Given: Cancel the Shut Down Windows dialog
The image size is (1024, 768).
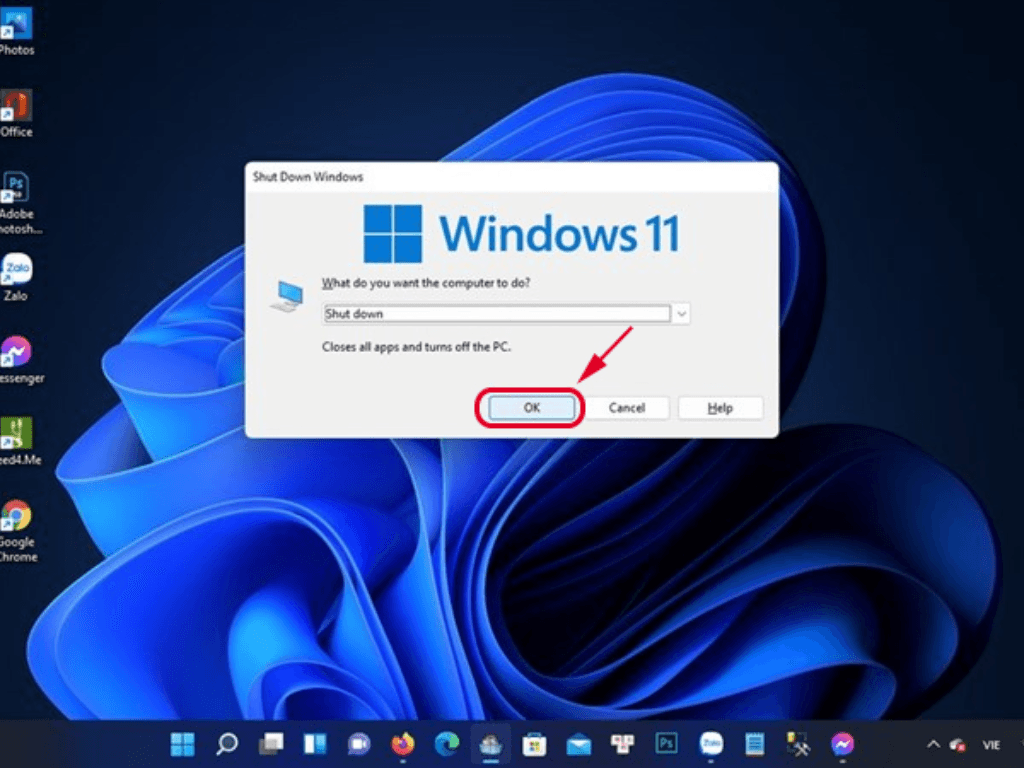Looking at the screenshot, I should 627,407.
